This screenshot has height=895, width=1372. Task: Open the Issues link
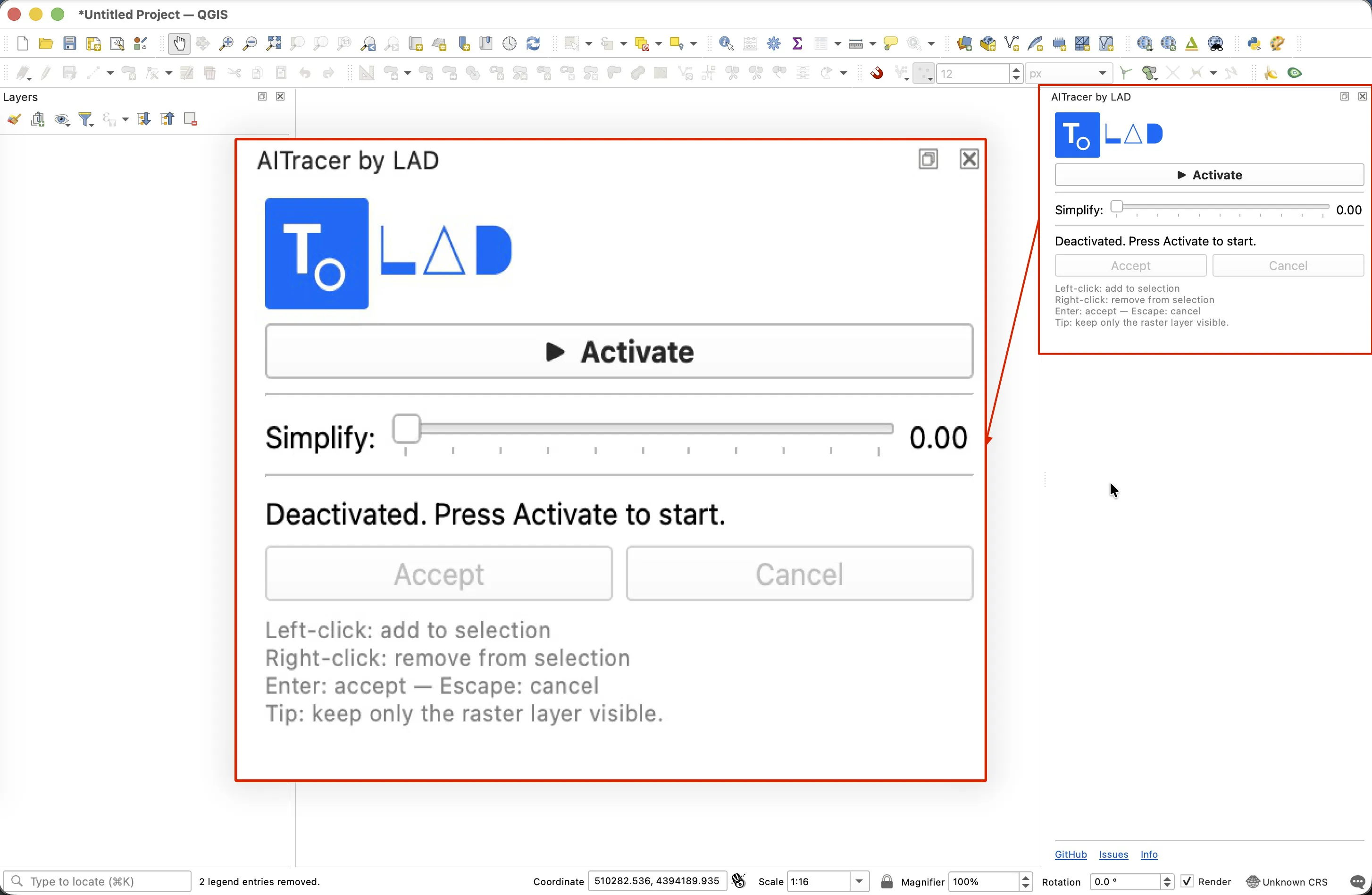pos(1113,854)
